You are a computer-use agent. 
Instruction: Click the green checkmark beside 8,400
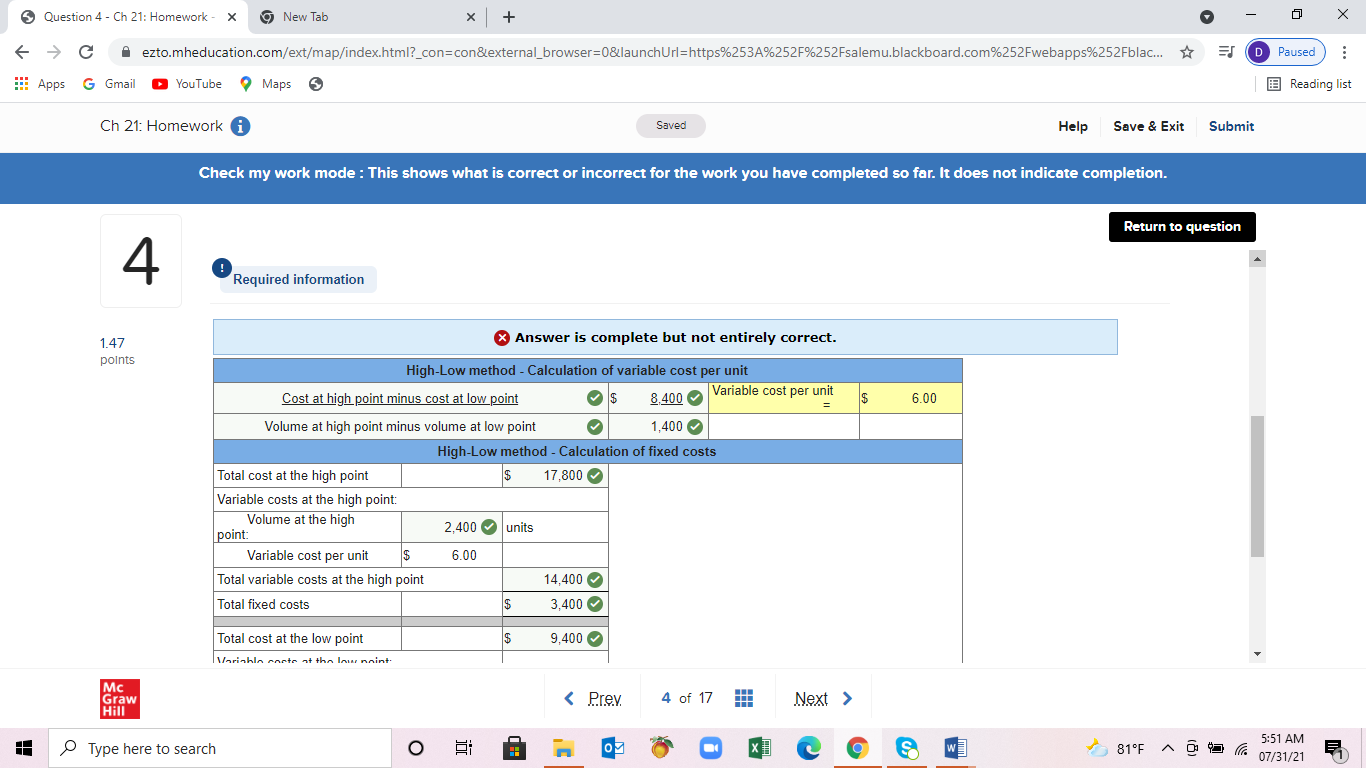(695, 398)
